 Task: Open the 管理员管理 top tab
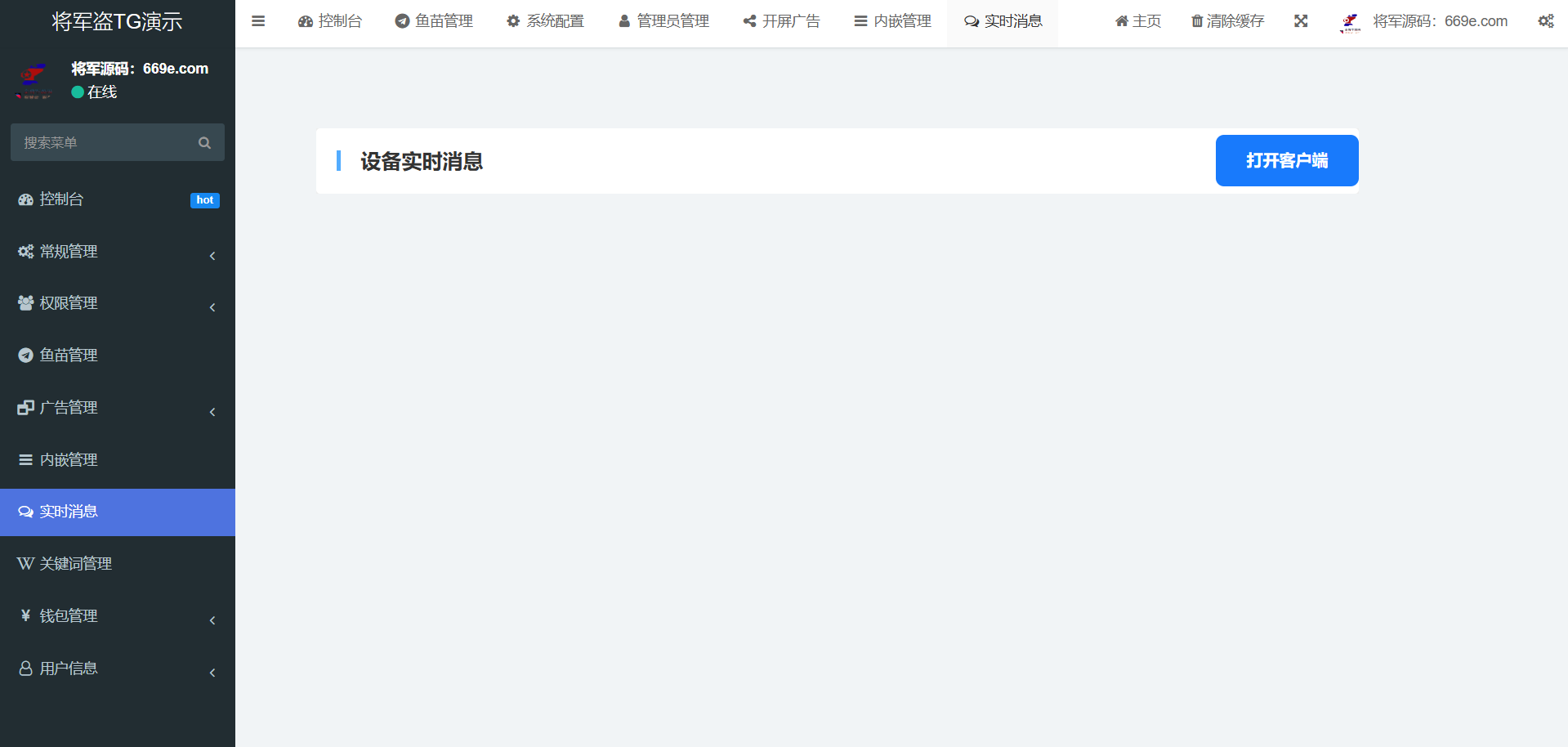coord(663,21)
